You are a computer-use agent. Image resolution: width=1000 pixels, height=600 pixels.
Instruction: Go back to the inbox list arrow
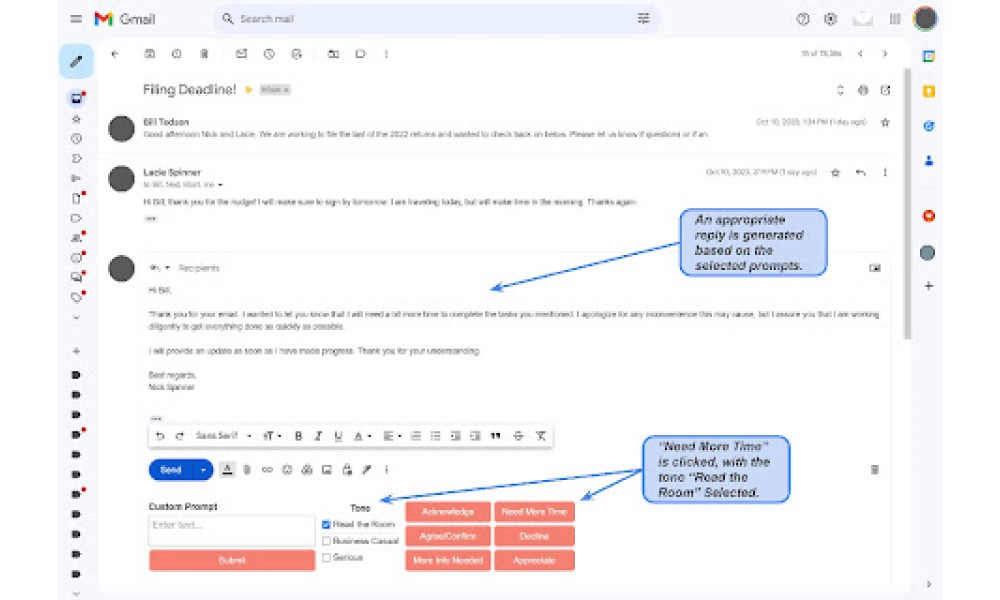tap(115, 54)
